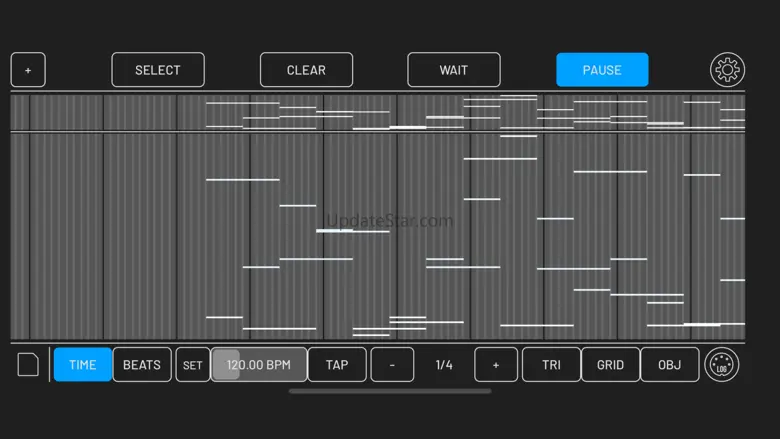Tap the TAP tempo button
The width and height of the screenshot is (780, 439).
coord(337,365)
